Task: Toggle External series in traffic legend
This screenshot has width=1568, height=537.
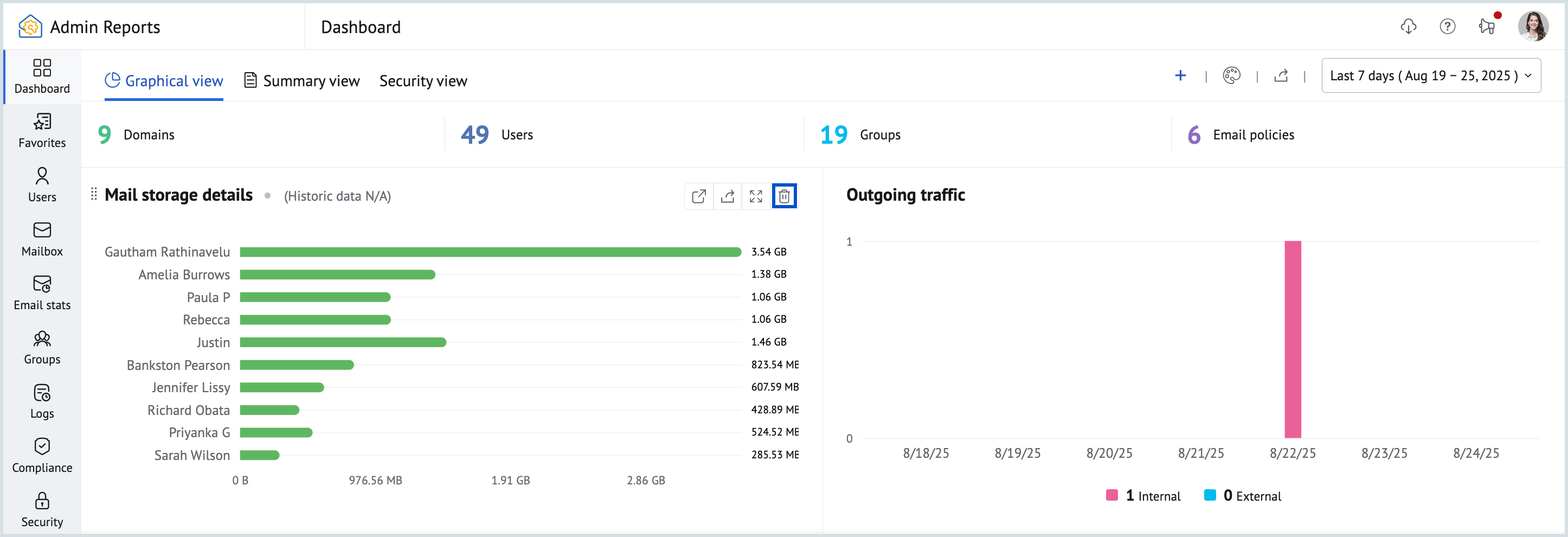Action: click(1243, 496)
